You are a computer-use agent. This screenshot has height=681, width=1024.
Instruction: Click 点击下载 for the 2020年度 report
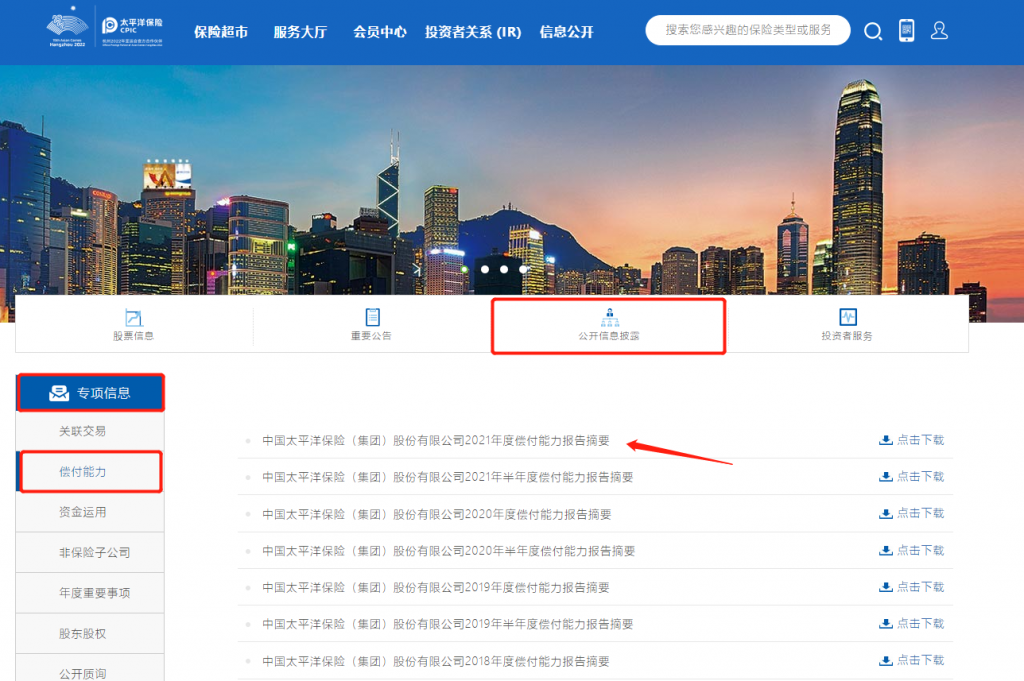coord(920,514)
